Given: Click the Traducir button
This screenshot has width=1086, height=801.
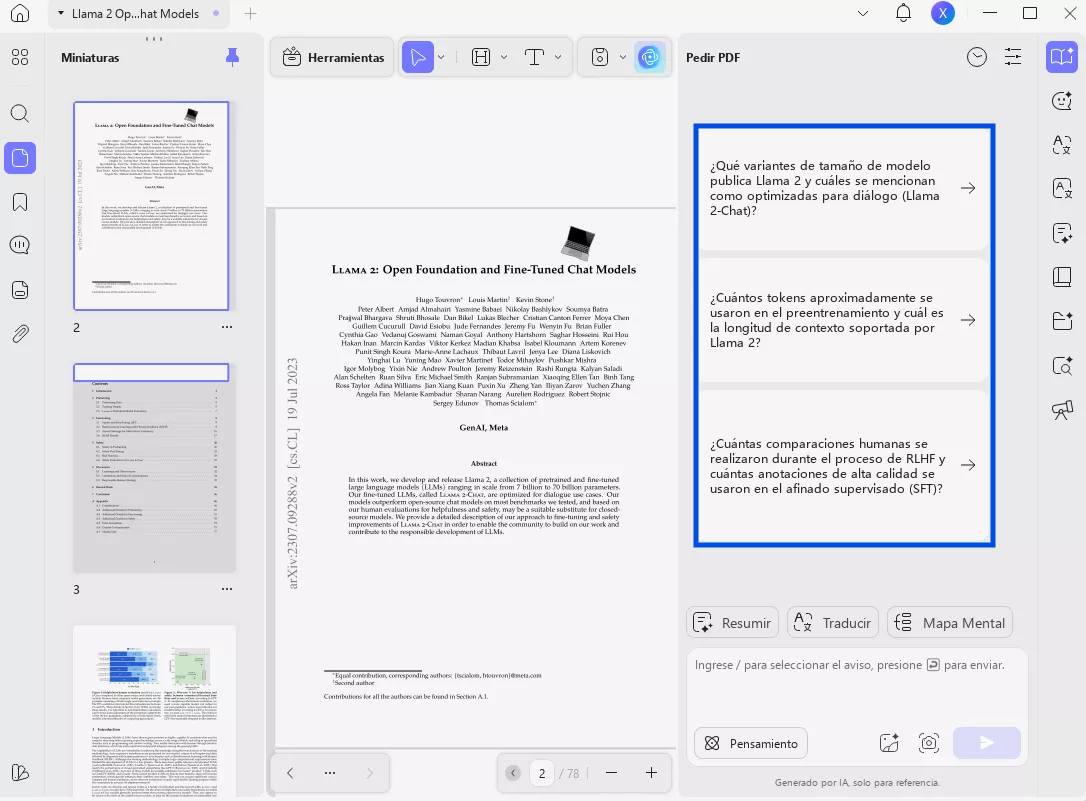Looking at the screenshot, I should (x=833, y=623).
